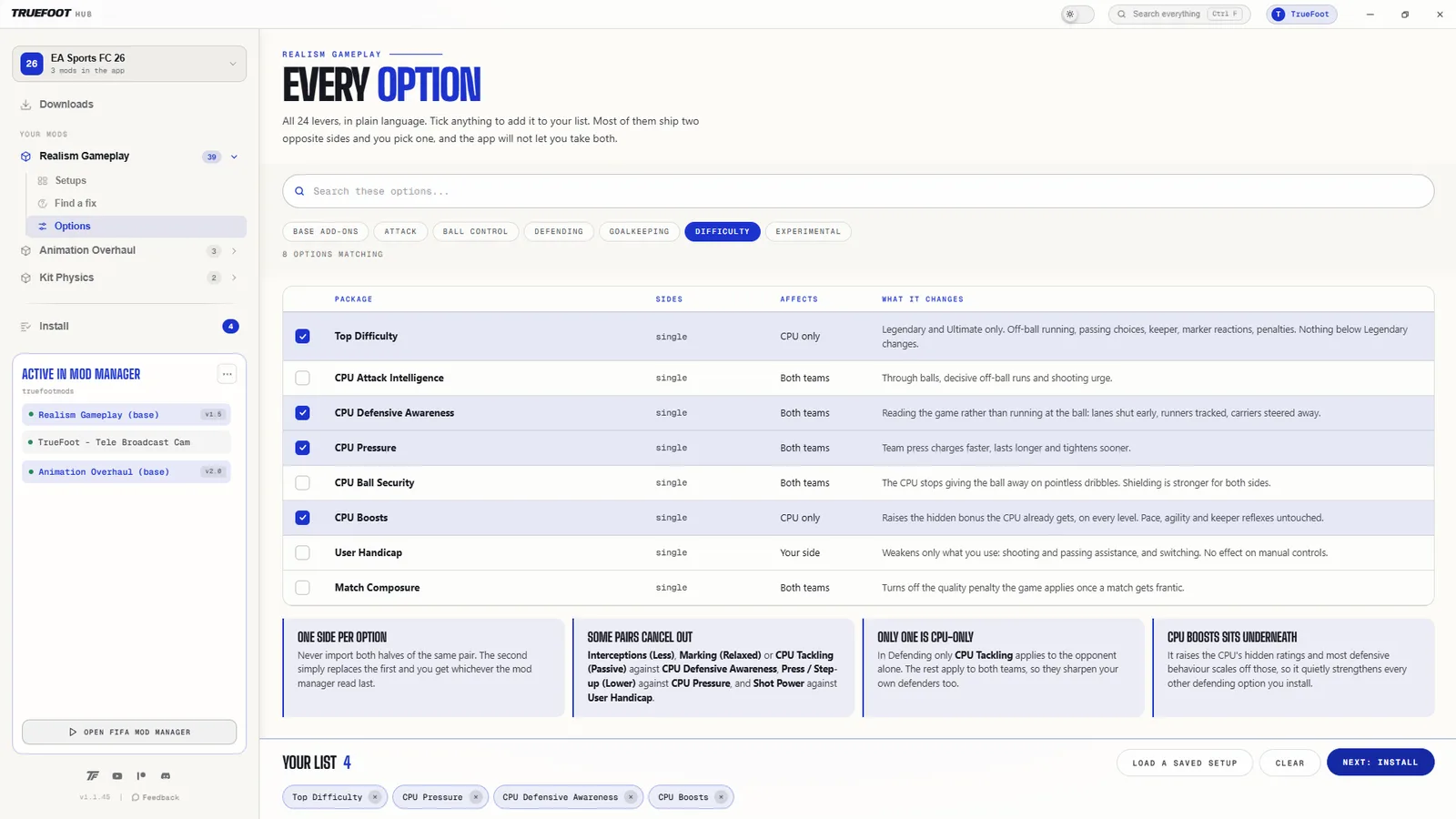This screenshot has height=819, width=1456.
Task: Open the Feedback link
Action: pyautogui.click(x=156, y=798)
